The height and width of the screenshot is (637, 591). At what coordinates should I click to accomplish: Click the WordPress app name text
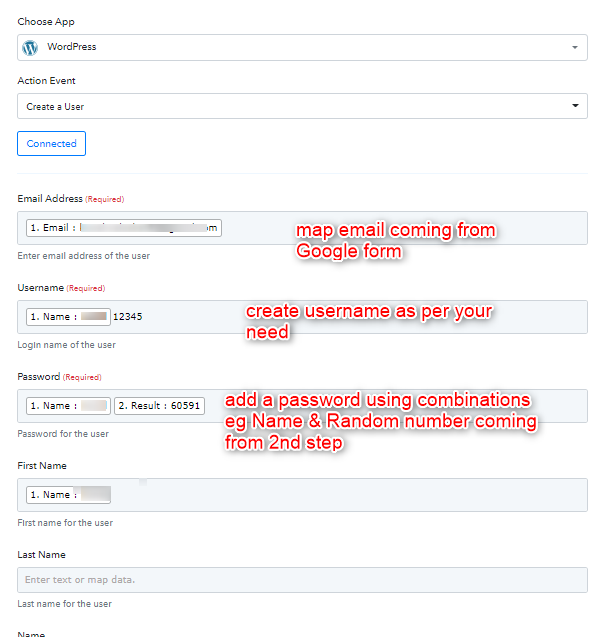click(x=71, y=47)
